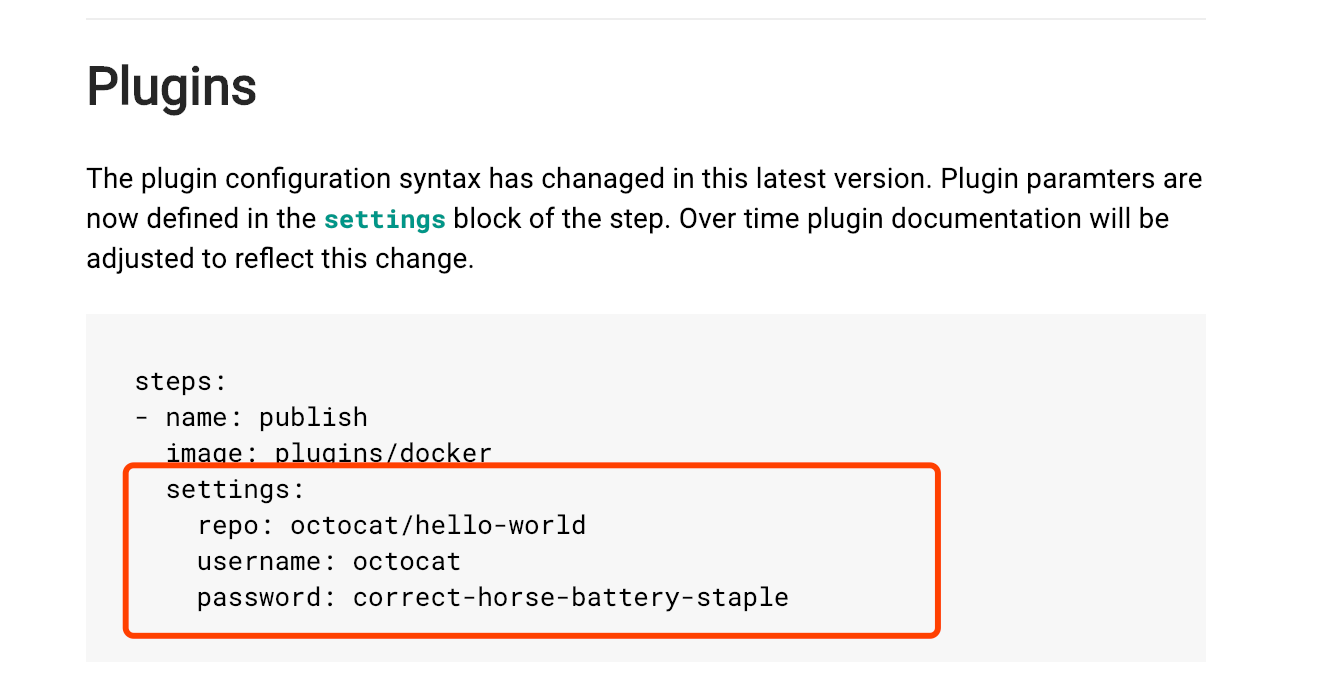Viewport: 1340px width, 690px height.
Task: Click the "- name:" key in the code block
Action: pos(196,417)
